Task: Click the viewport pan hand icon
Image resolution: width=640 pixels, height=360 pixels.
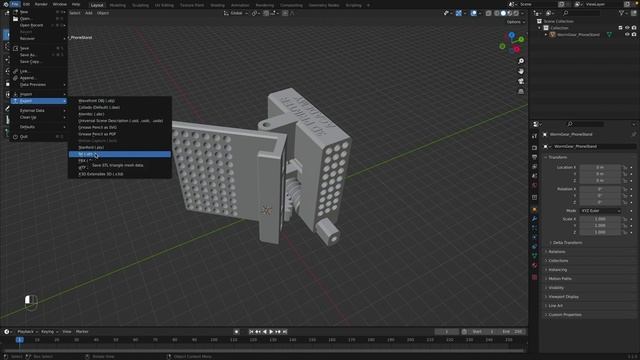Action: pos(521,71)
